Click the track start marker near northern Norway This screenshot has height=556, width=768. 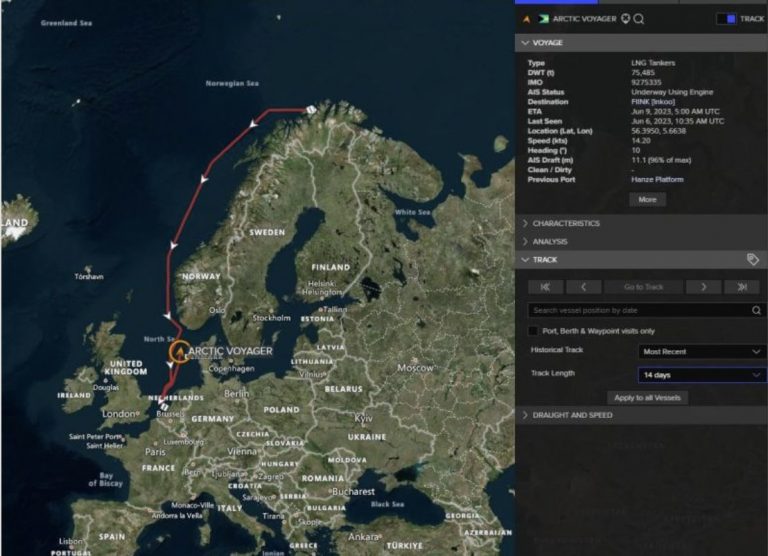[x=311, y=109]
